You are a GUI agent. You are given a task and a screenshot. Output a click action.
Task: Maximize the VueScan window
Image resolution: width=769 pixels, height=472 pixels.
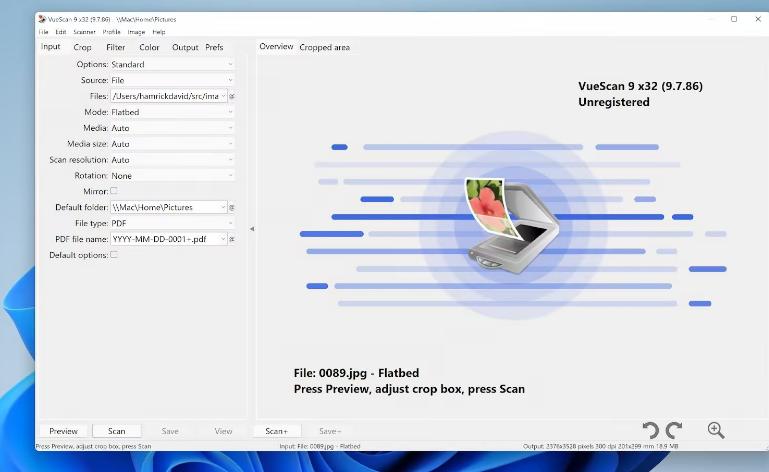pyautogui.click(x=734, y=19)
